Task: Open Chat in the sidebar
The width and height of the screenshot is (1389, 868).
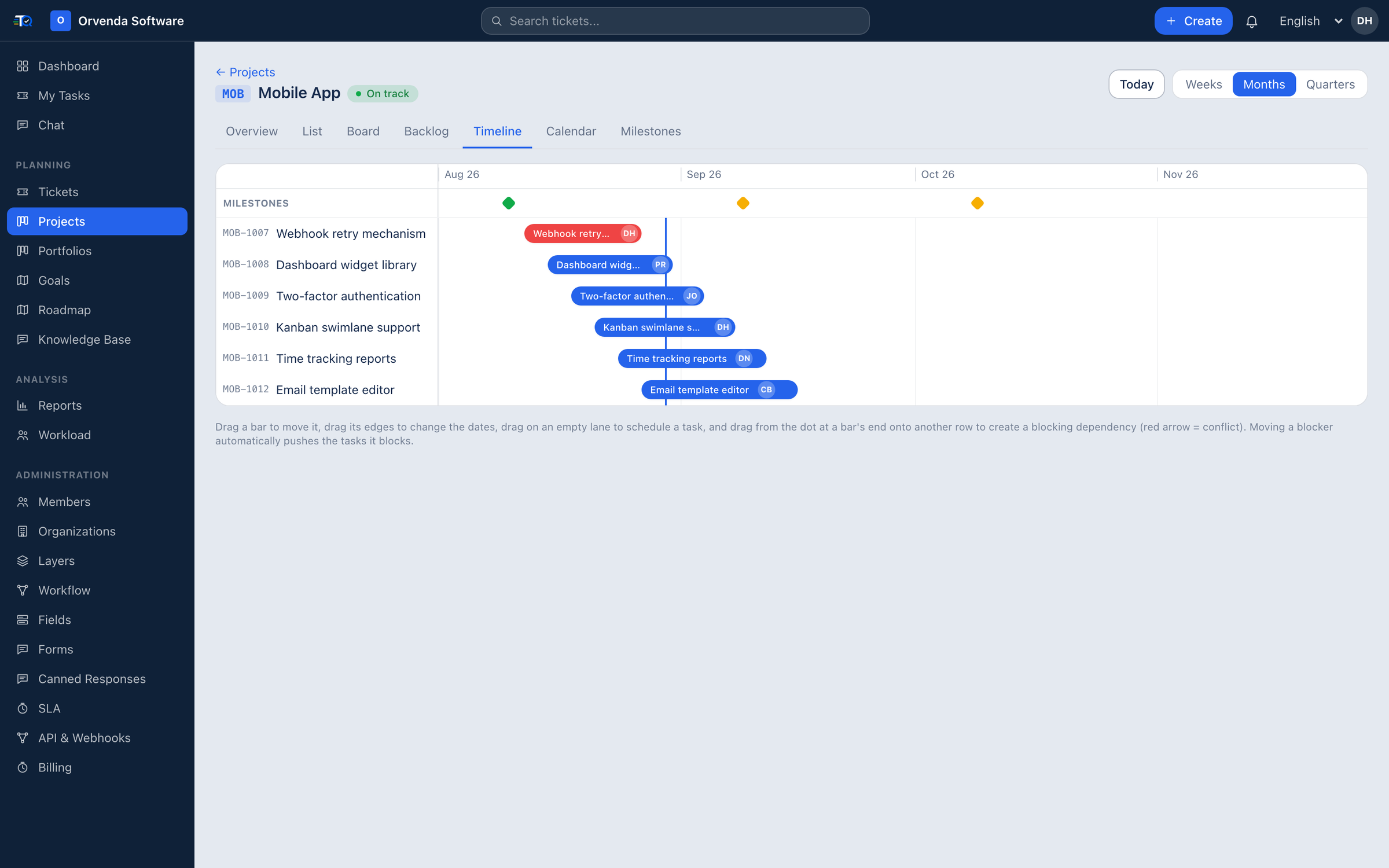Action: 97,125
